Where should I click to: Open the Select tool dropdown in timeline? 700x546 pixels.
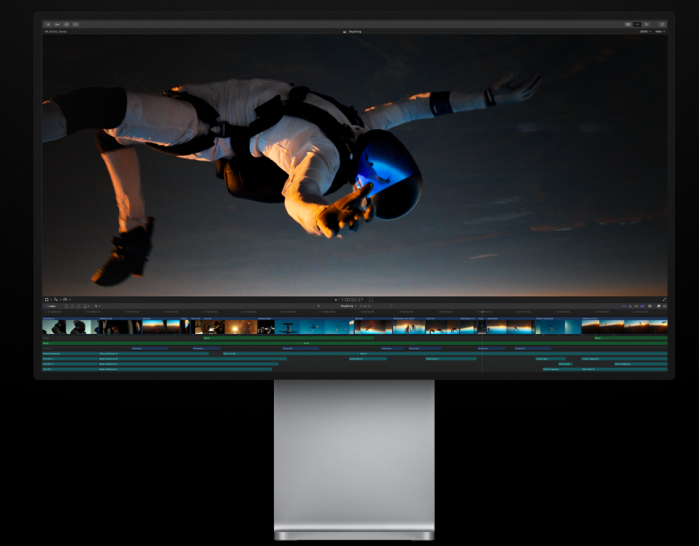point(97,306)
